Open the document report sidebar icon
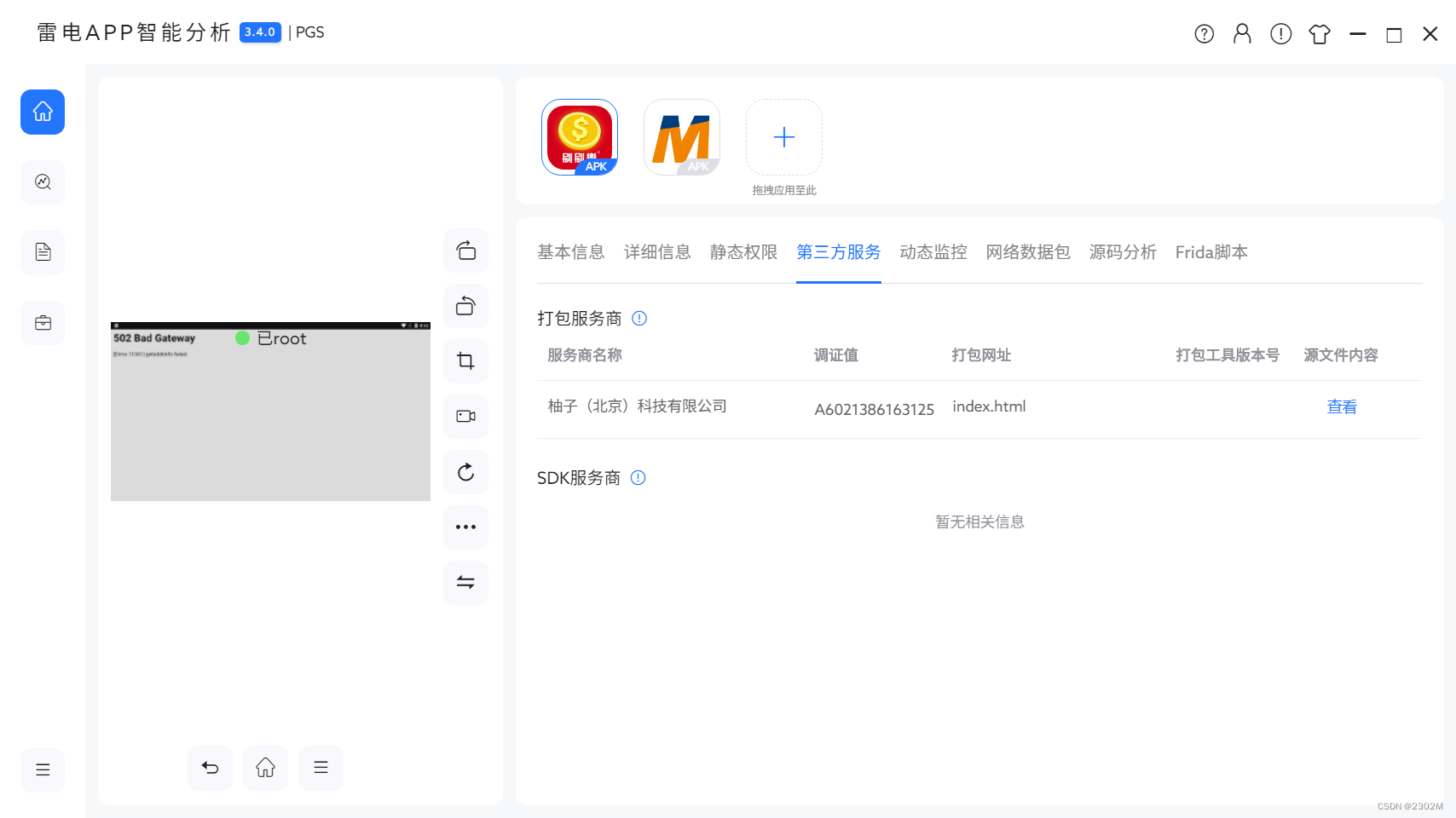The width and height of the screenshot is (1456, 818). coord(43,252)
